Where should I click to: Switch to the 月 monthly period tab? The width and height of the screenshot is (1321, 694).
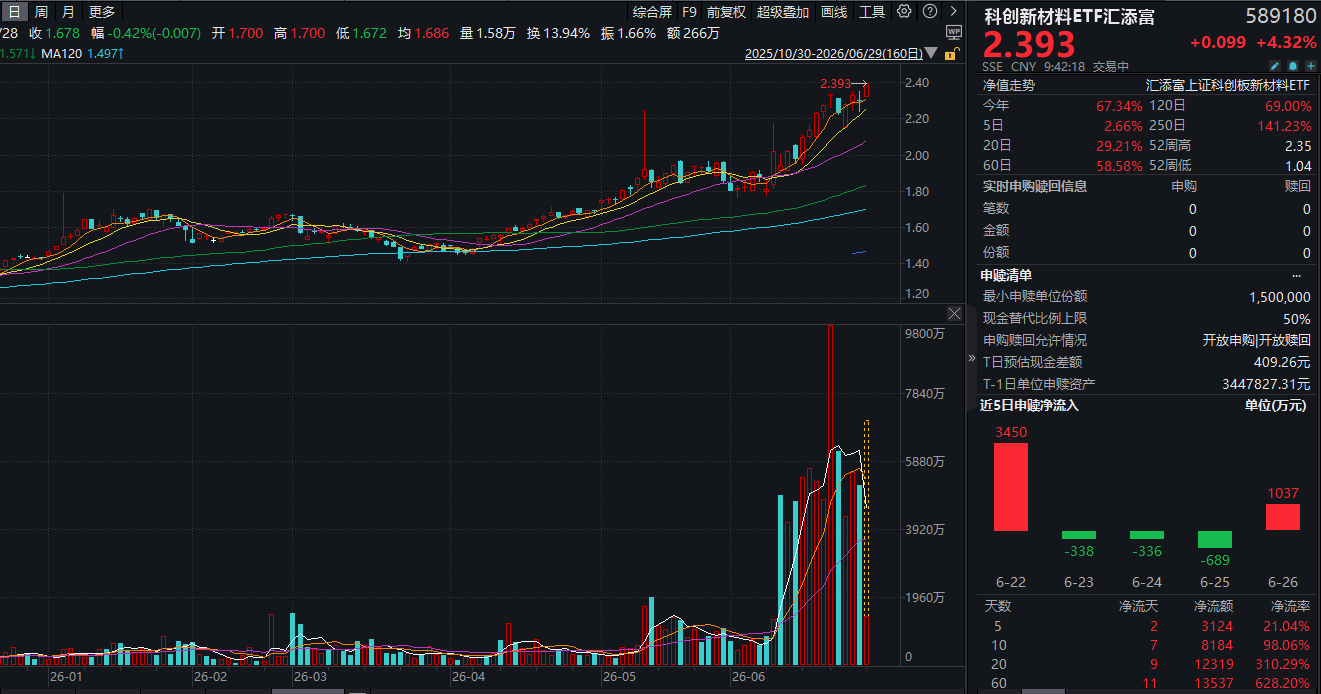tap(68, 12)
